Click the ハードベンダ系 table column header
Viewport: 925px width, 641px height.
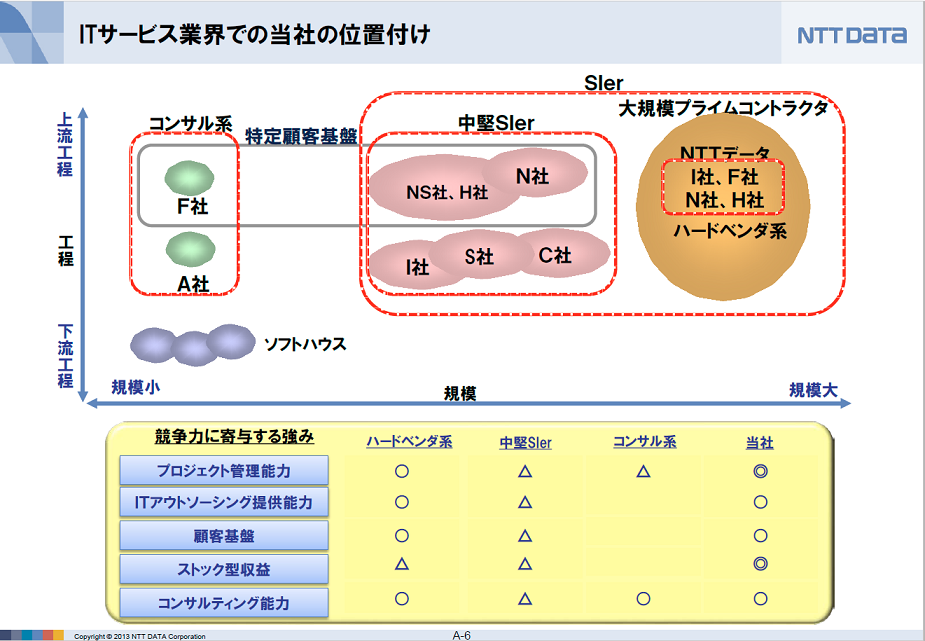(409, 442)
